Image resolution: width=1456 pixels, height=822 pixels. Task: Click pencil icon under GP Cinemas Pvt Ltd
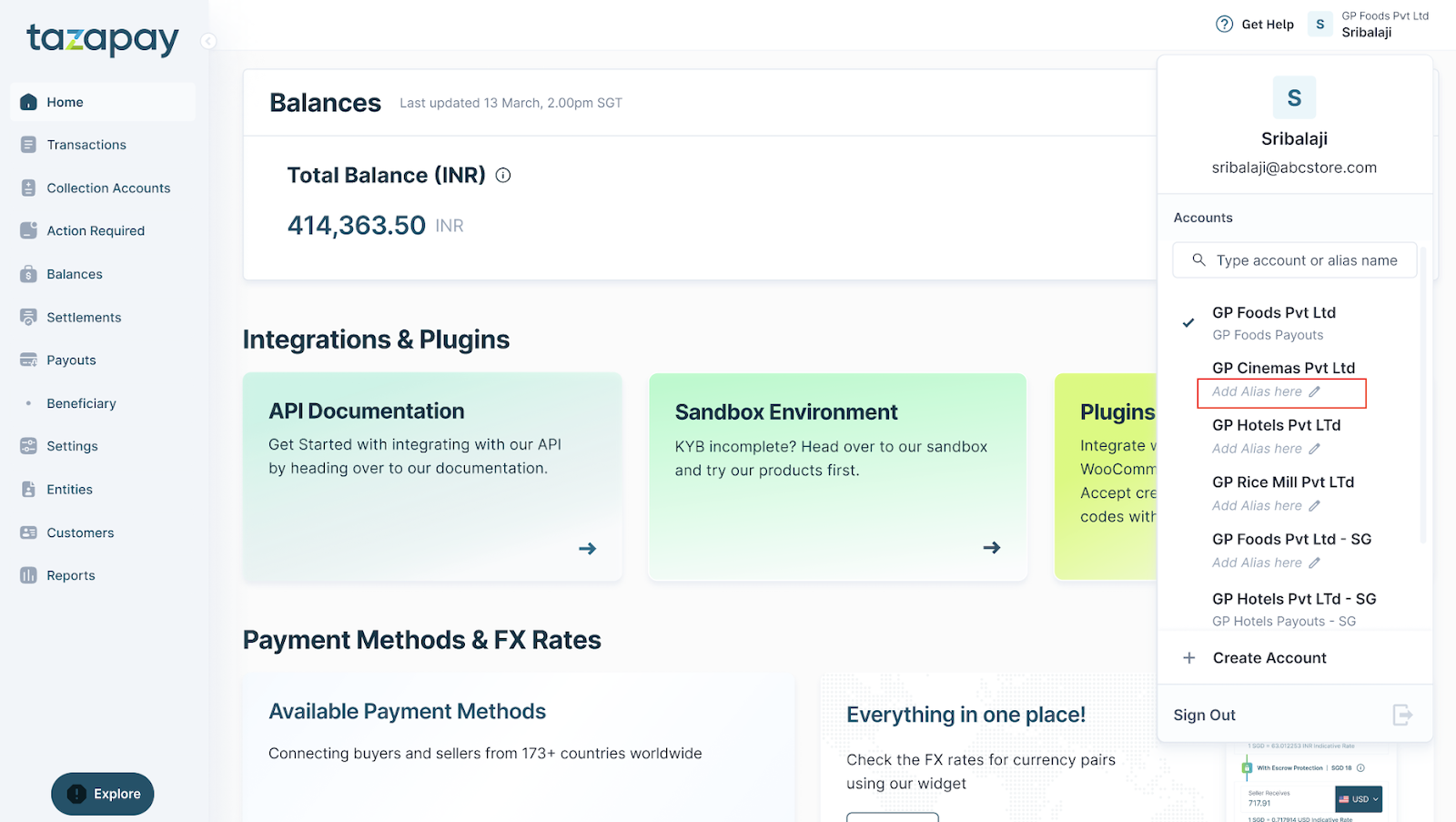click(1314, 391)
